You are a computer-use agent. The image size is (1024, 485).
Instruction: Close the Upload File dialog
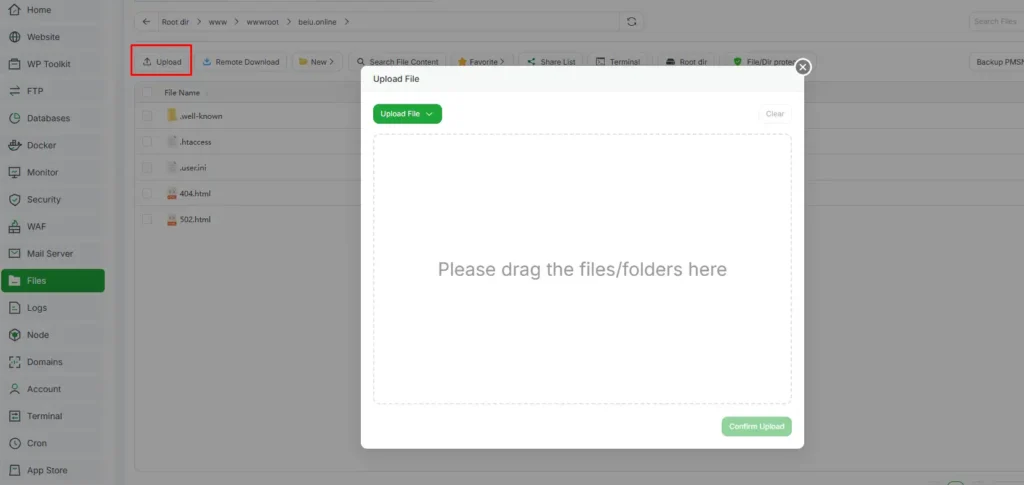(x=802, y=67)
